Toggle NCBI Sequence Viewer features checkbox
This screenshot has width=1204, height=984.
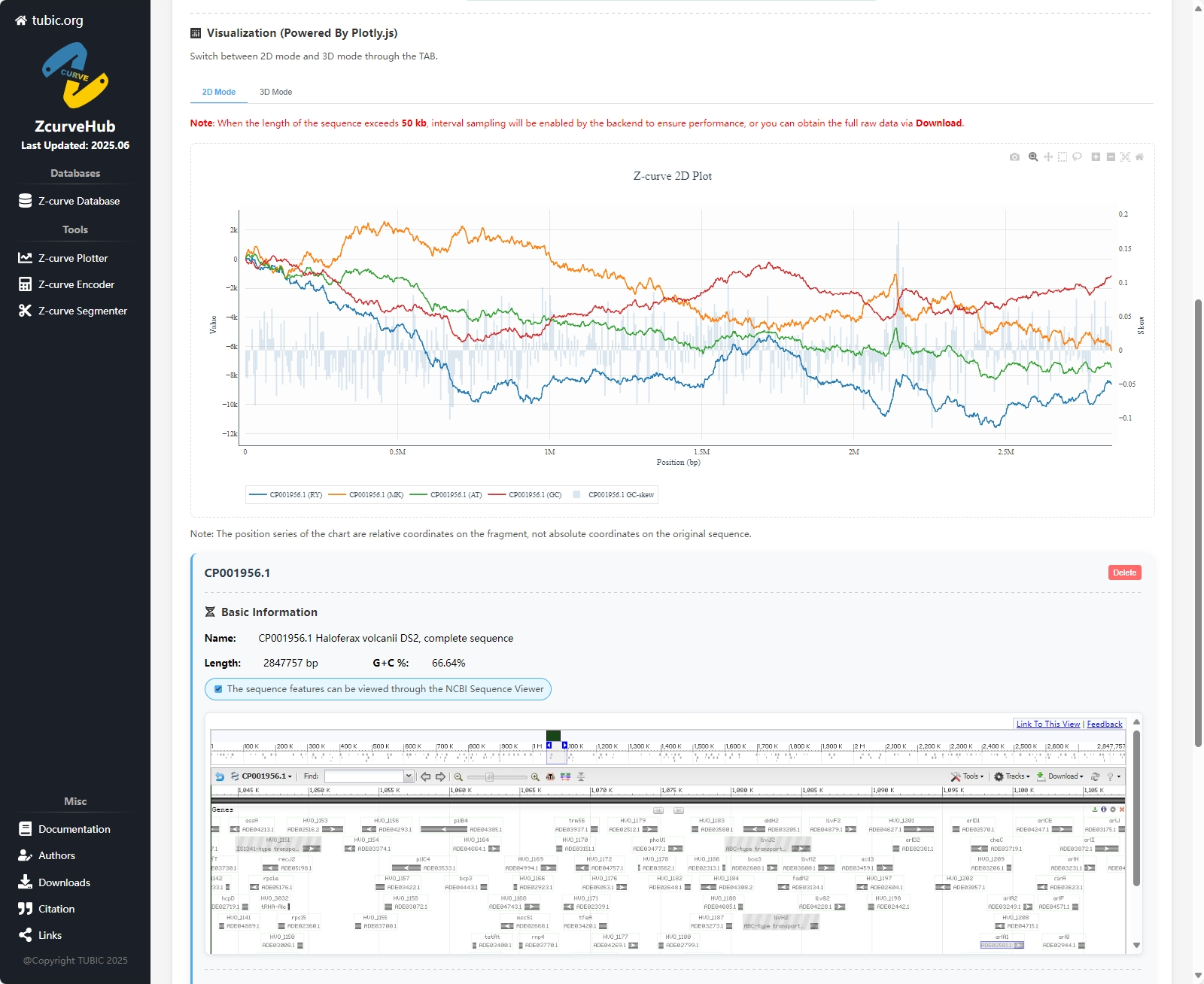pos(218,689)
